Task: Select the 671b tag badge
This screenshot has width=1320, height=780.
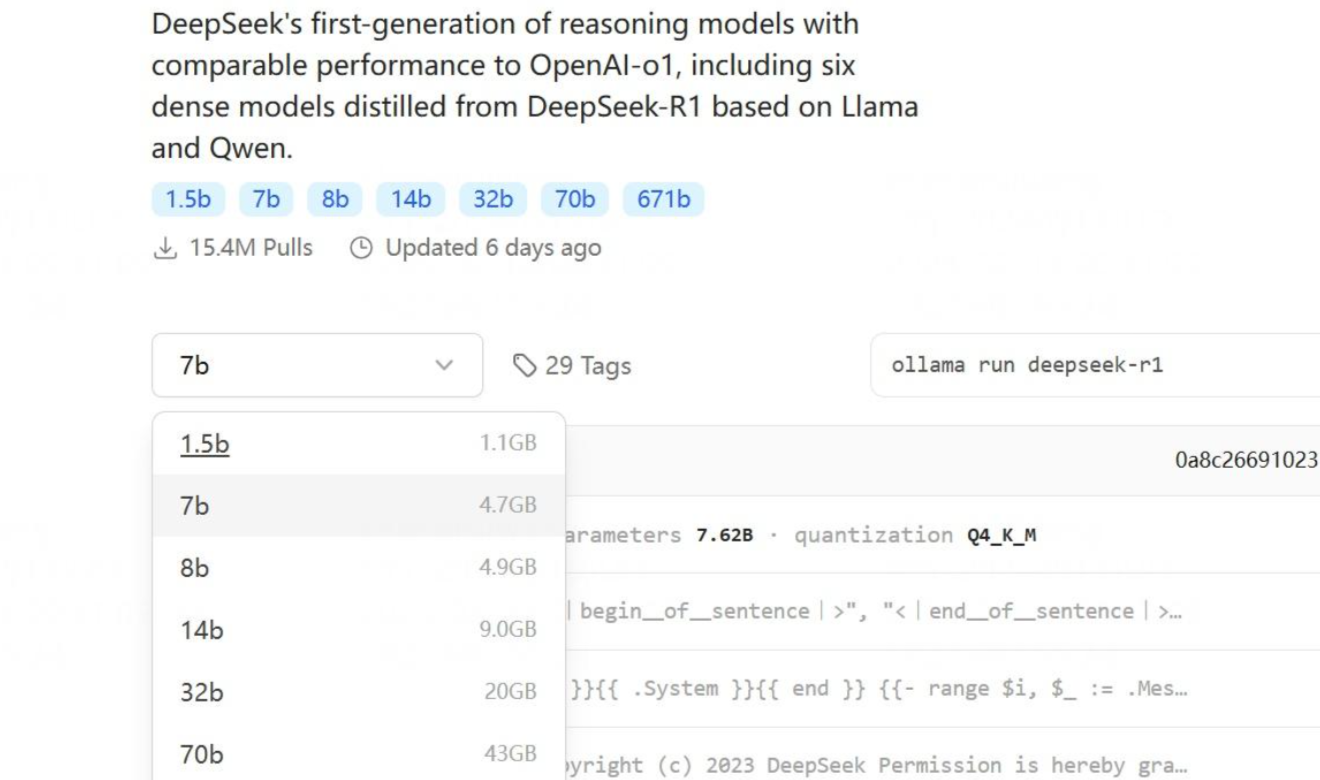Action: (664, 199)
